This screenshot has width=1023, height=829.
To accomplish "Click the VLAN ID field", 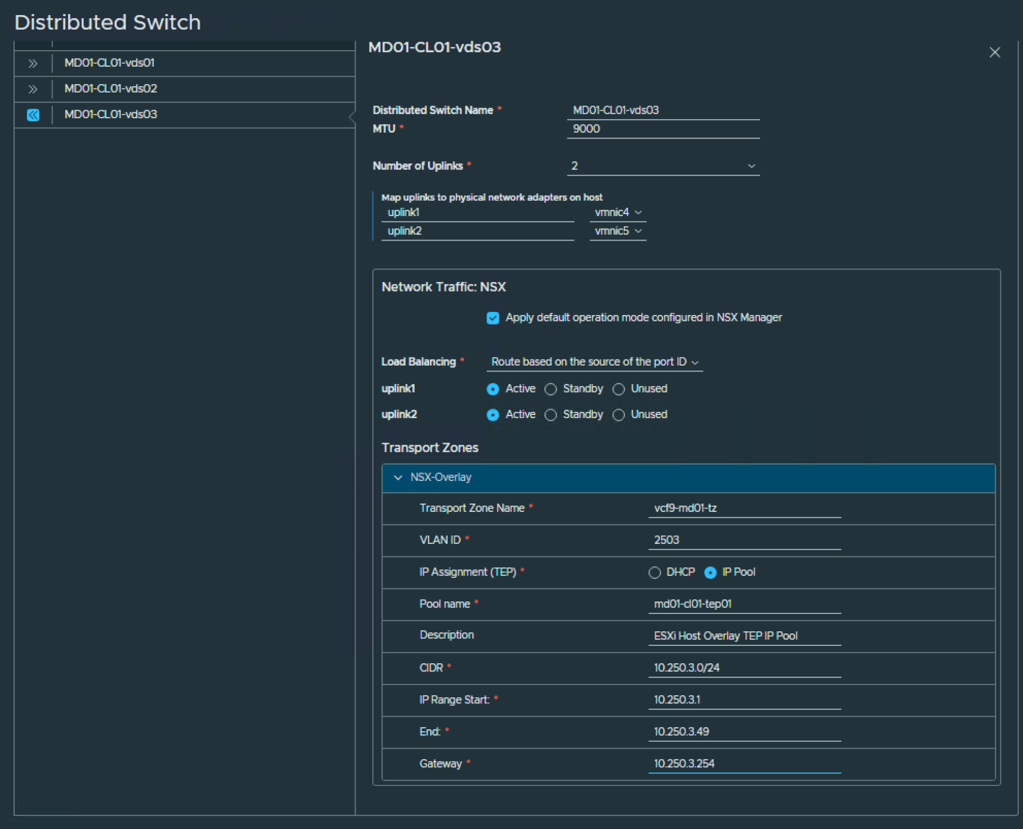I will coord(744,540).
